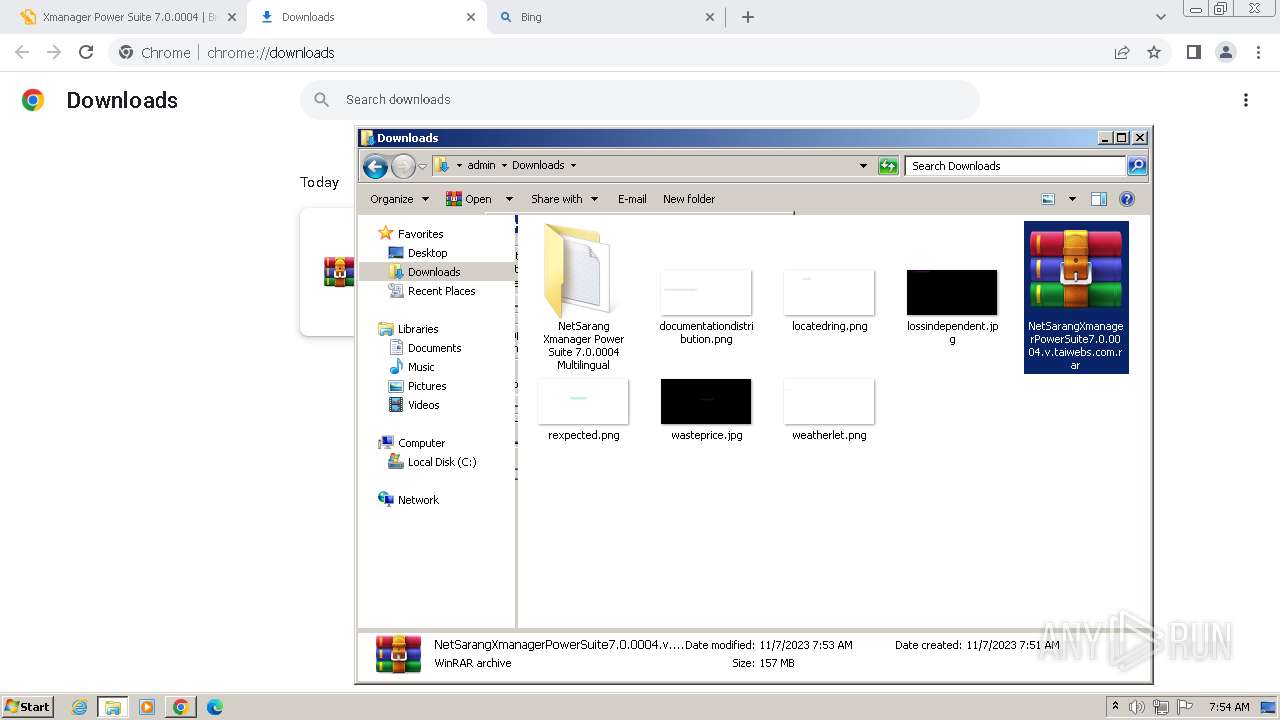Image resolution: width=1280 pixels, height=720 pixels.
Task: Open Chrome tab search chevron
Action: click(1160, 17)
